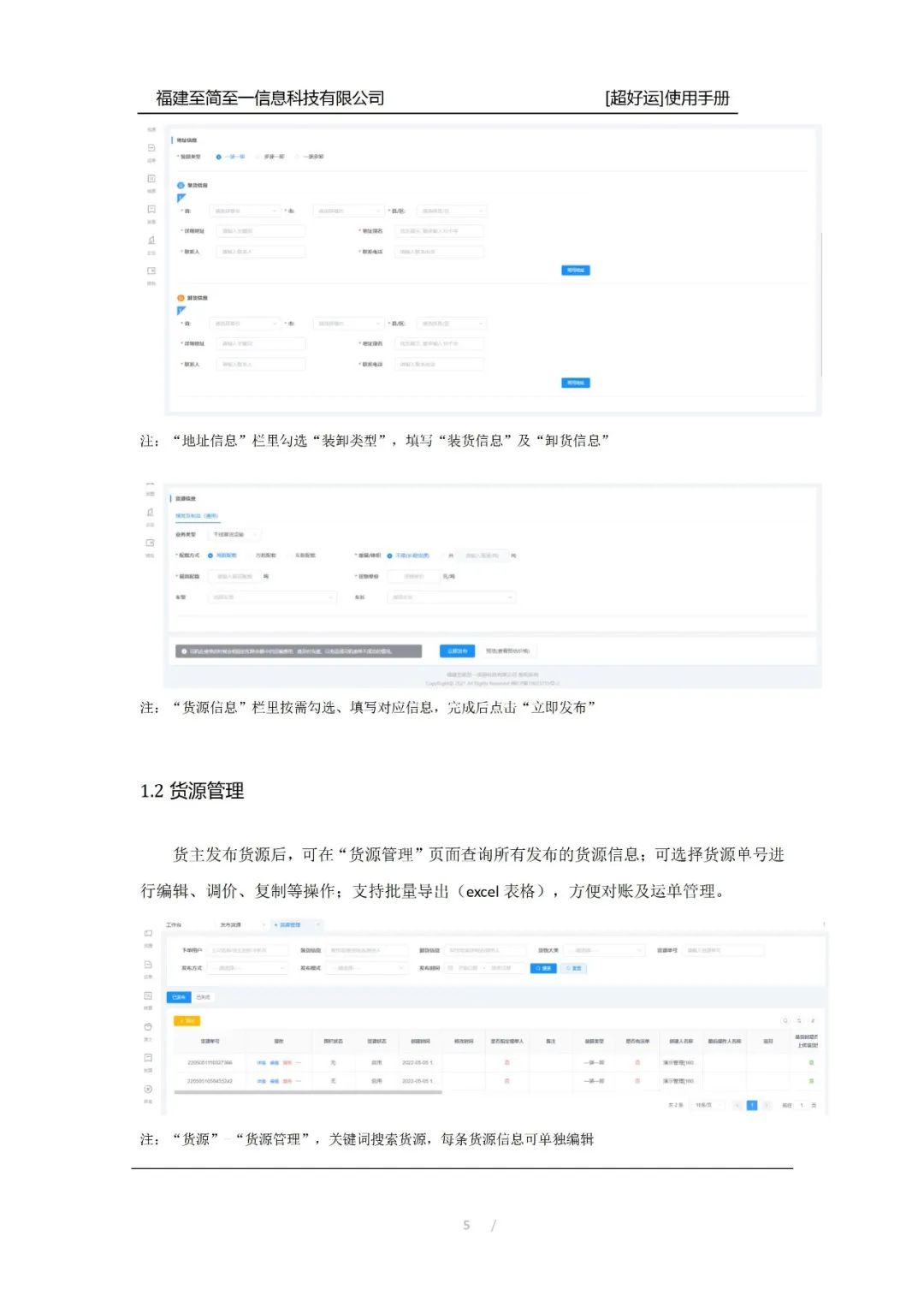Image resolution: width=924 pixels, height=1307 pixels.
Task: Click the 货源单号 search field
Action: (723, 950)
